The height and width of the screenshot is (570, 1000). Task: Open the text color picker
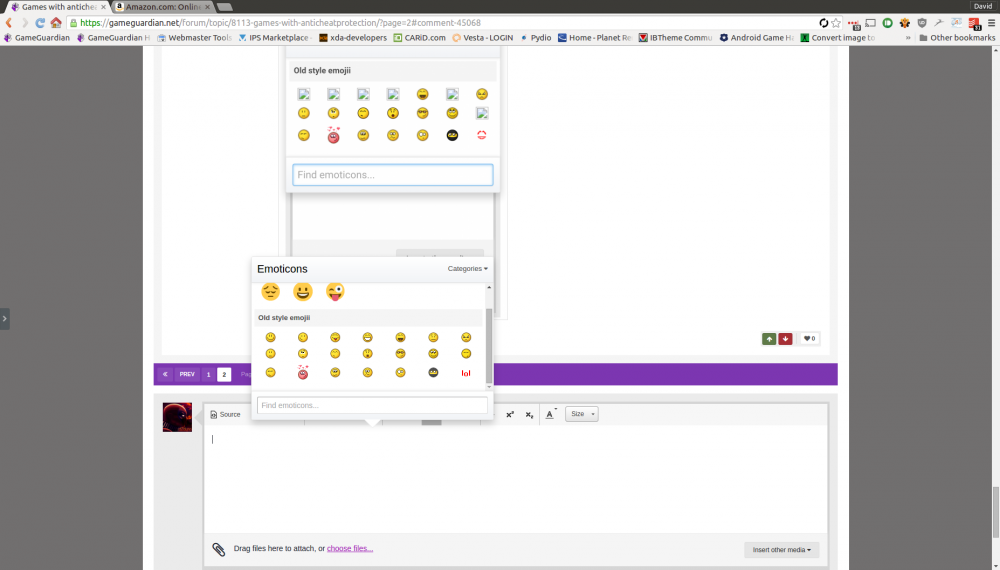551,414
